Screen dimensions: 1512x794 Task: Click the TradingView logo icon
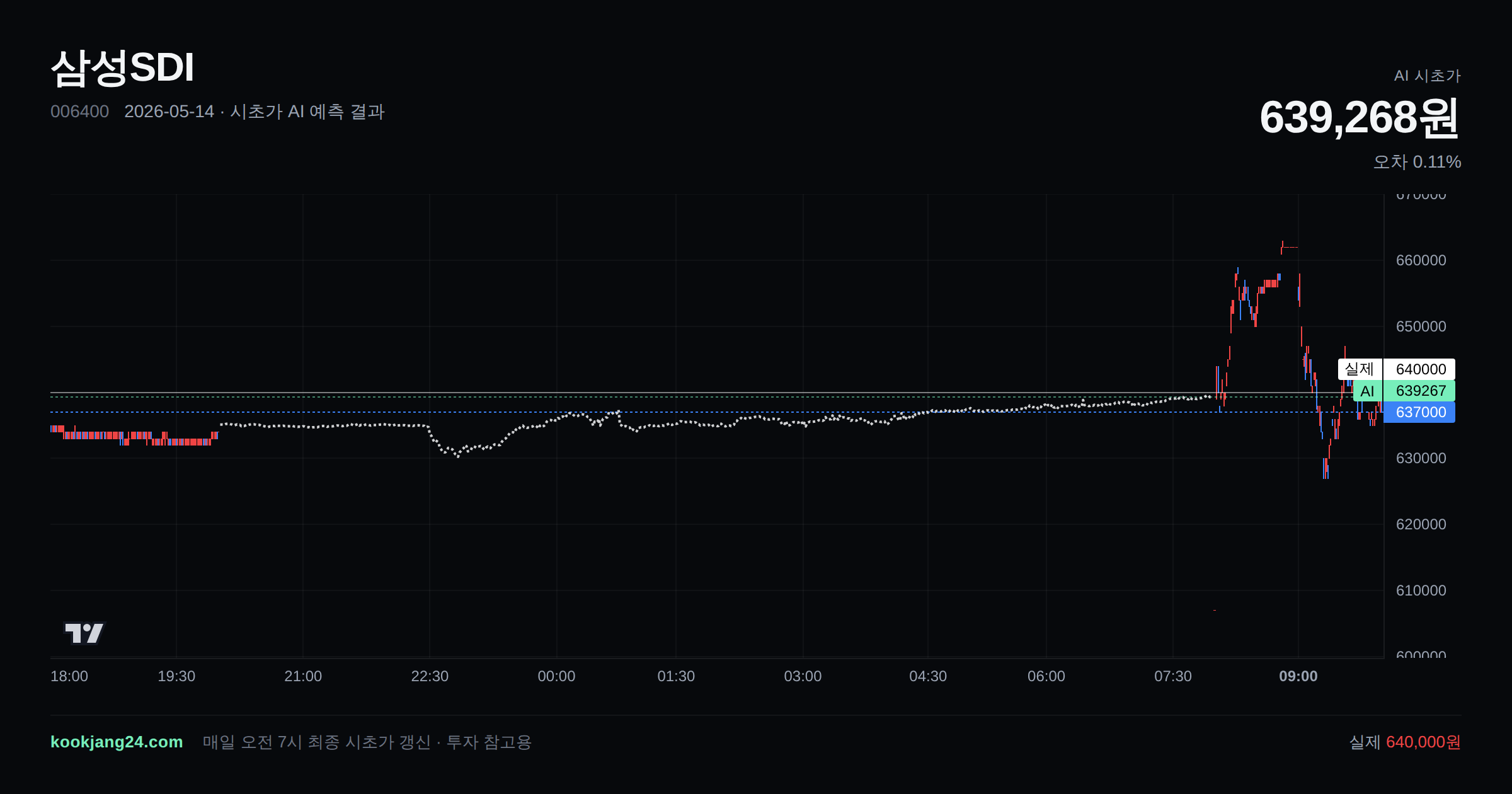point(84,633)
